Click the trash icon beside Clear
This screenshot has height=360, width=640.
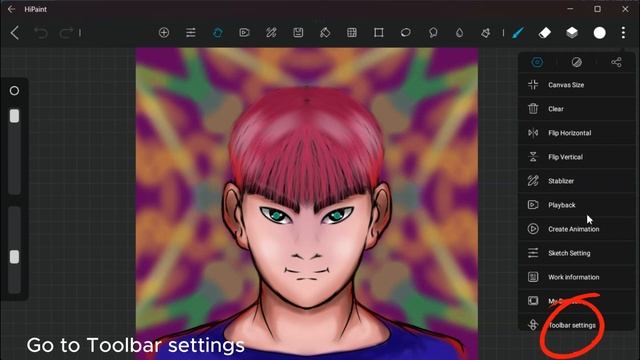coord(533,109)
